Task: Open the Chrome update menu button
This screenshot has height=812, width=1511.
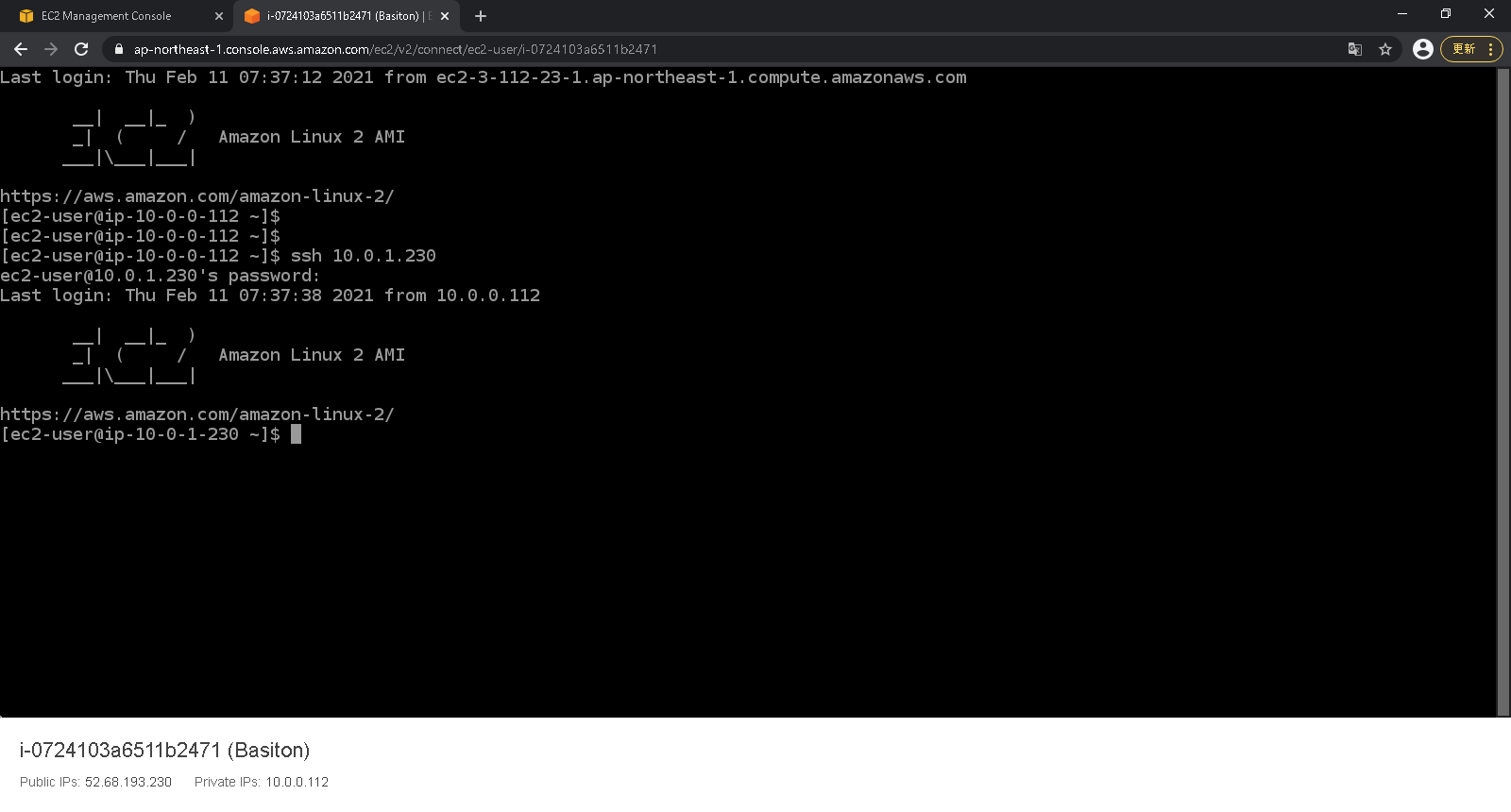Action: pos(1471,49)
